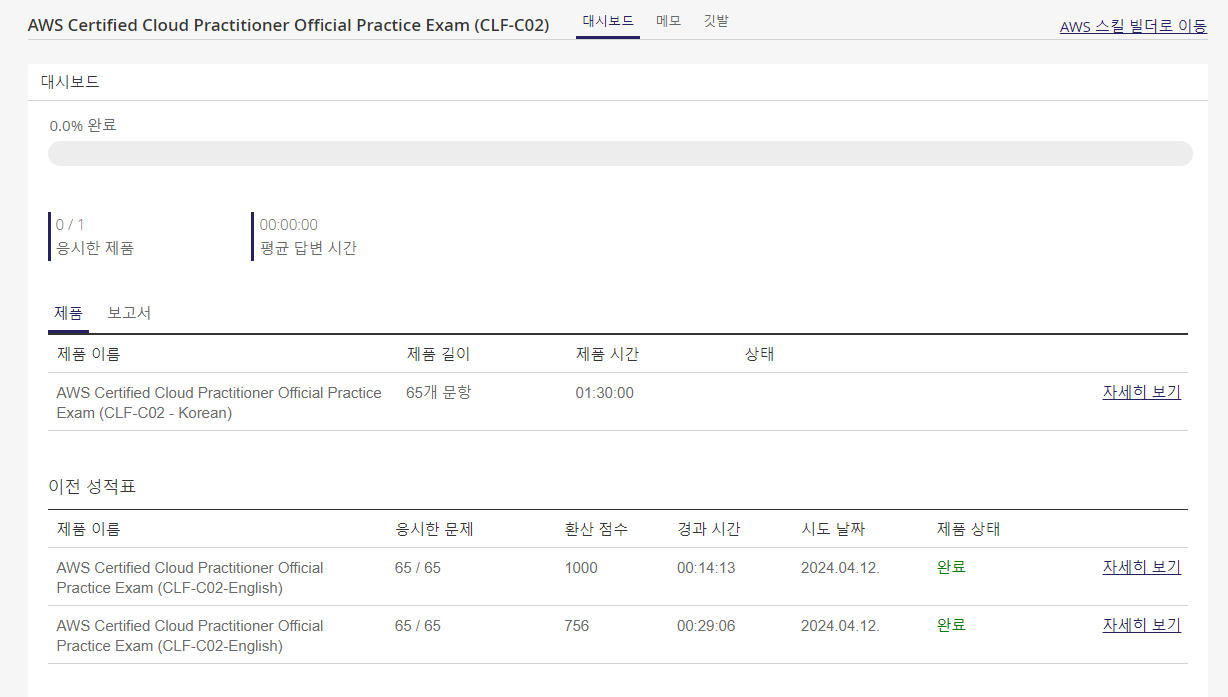
Task: Open the 메모 tab
Action: point(669,21)
